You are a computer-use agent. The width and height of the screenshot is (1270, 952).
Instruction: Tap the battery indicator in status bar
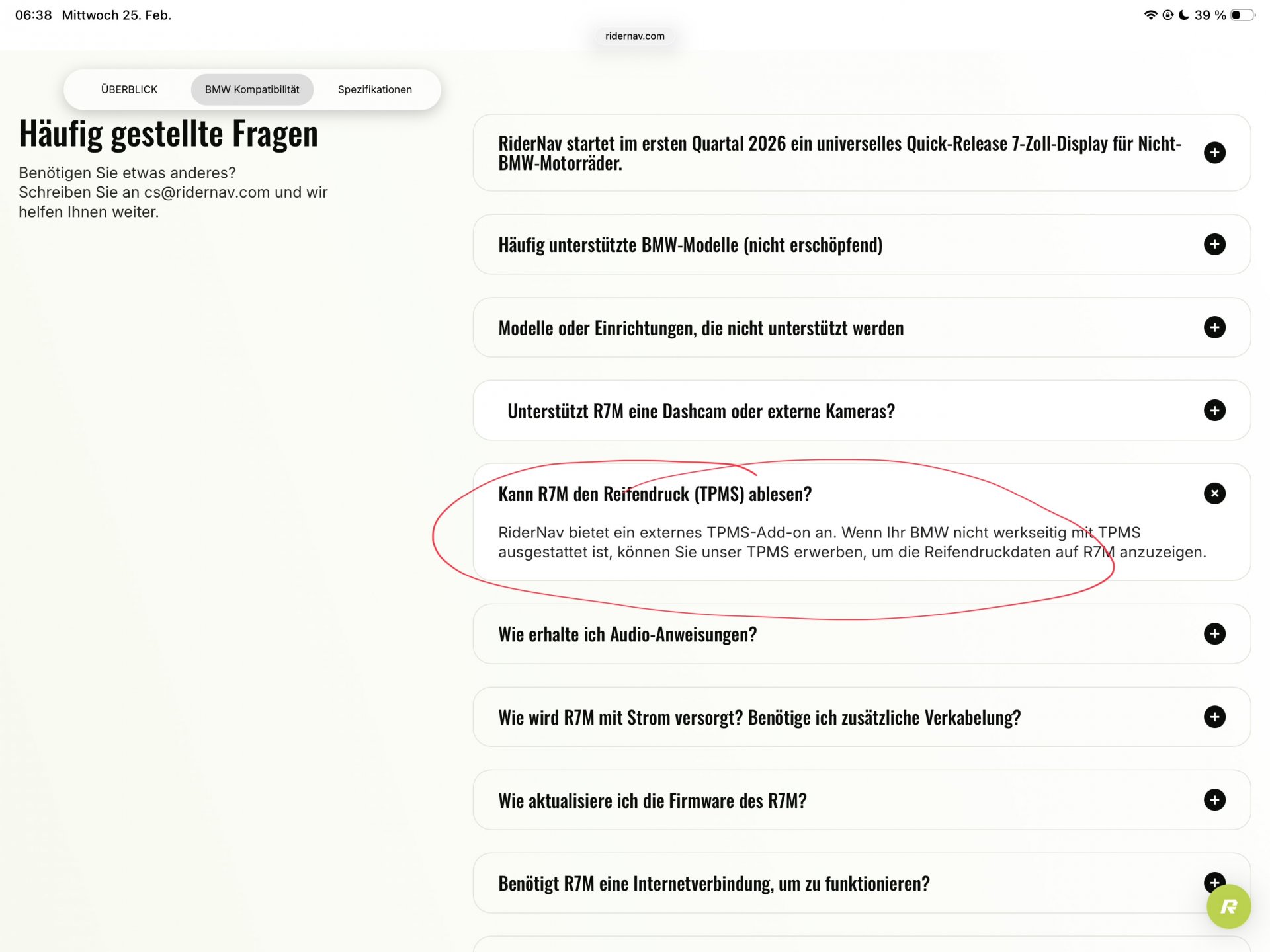click(x=1242, y=15)
